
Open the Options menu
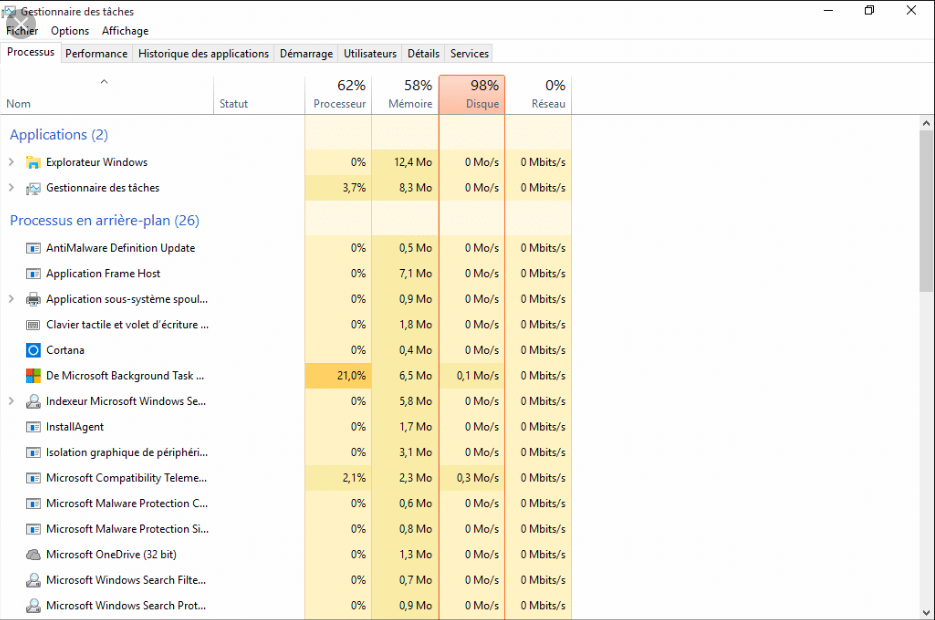click(x=70, y=30)
